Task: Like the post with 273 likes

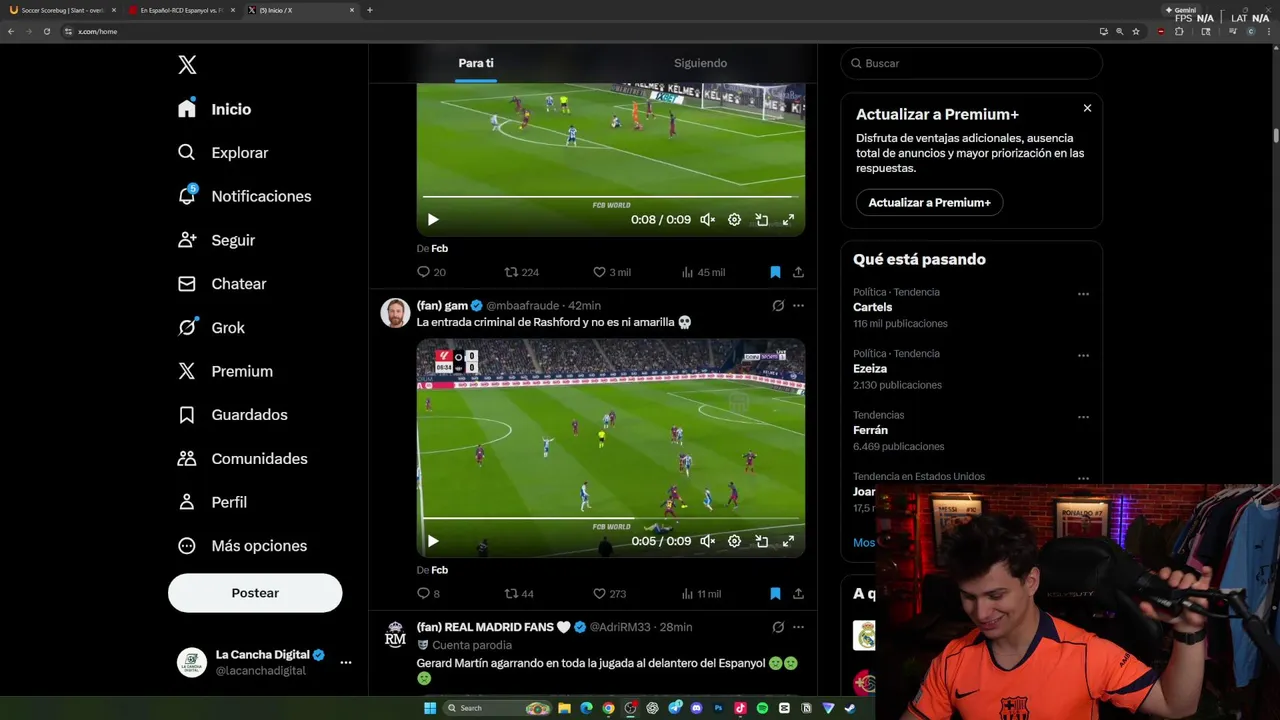Action: (609, 594)
